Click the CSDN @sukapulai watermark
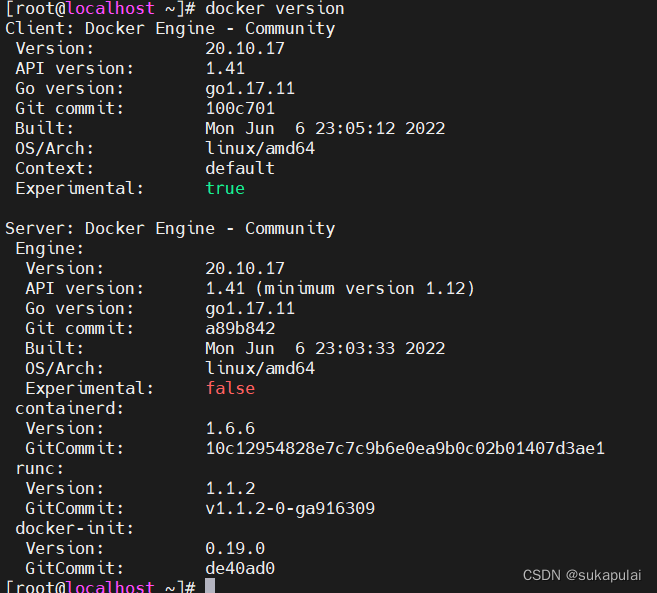The height and width of the screenshot is (593, 657). (582, 575)
